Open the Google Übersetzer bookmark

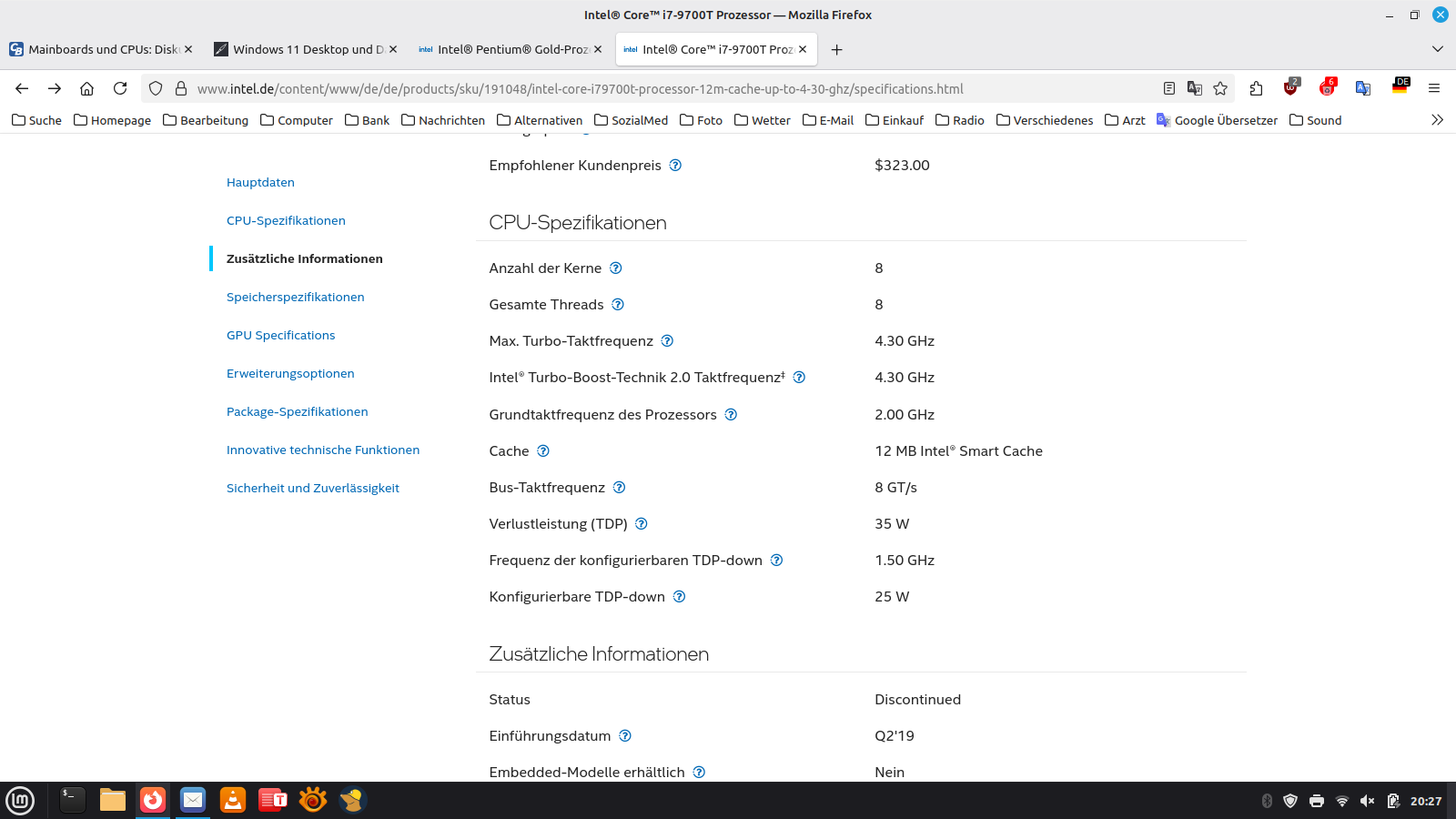point(1218,120)
